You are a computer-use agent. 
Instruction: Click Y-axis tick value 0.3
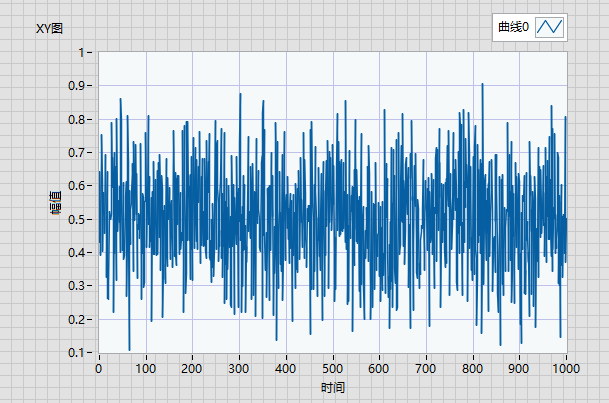77,286
